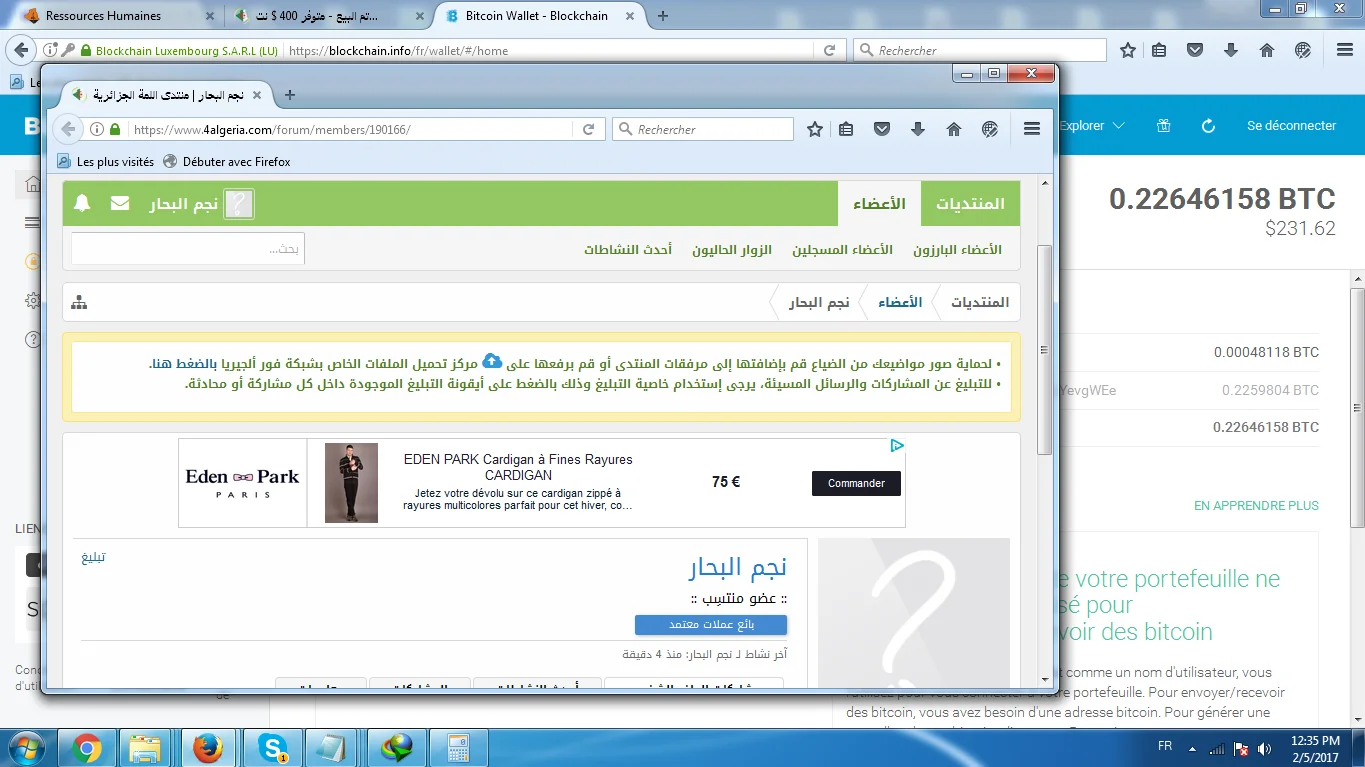Click the downloads arrow in foreground toolbar
1365x767 pixels.
918,129
